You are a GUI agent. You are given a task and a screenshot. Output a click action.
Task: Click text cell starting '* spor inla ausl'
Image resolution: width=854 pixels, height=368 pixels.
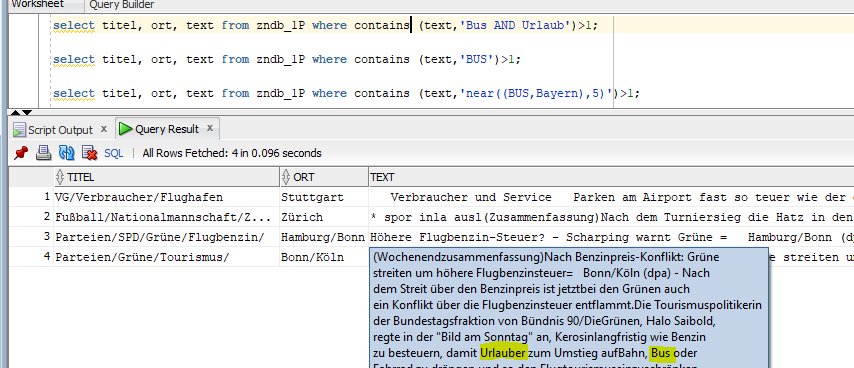click(611, 217)
